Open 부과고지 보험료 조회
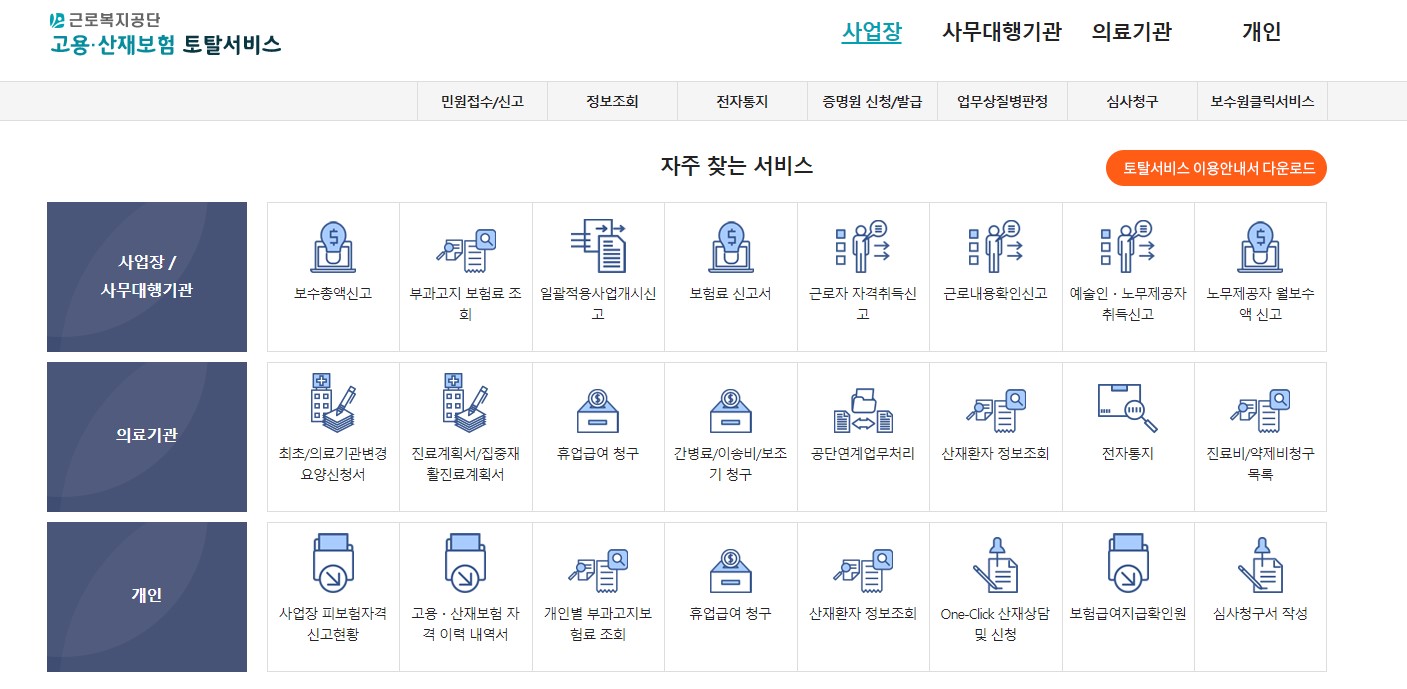The image size is (1407, 689). pos(465,265)
